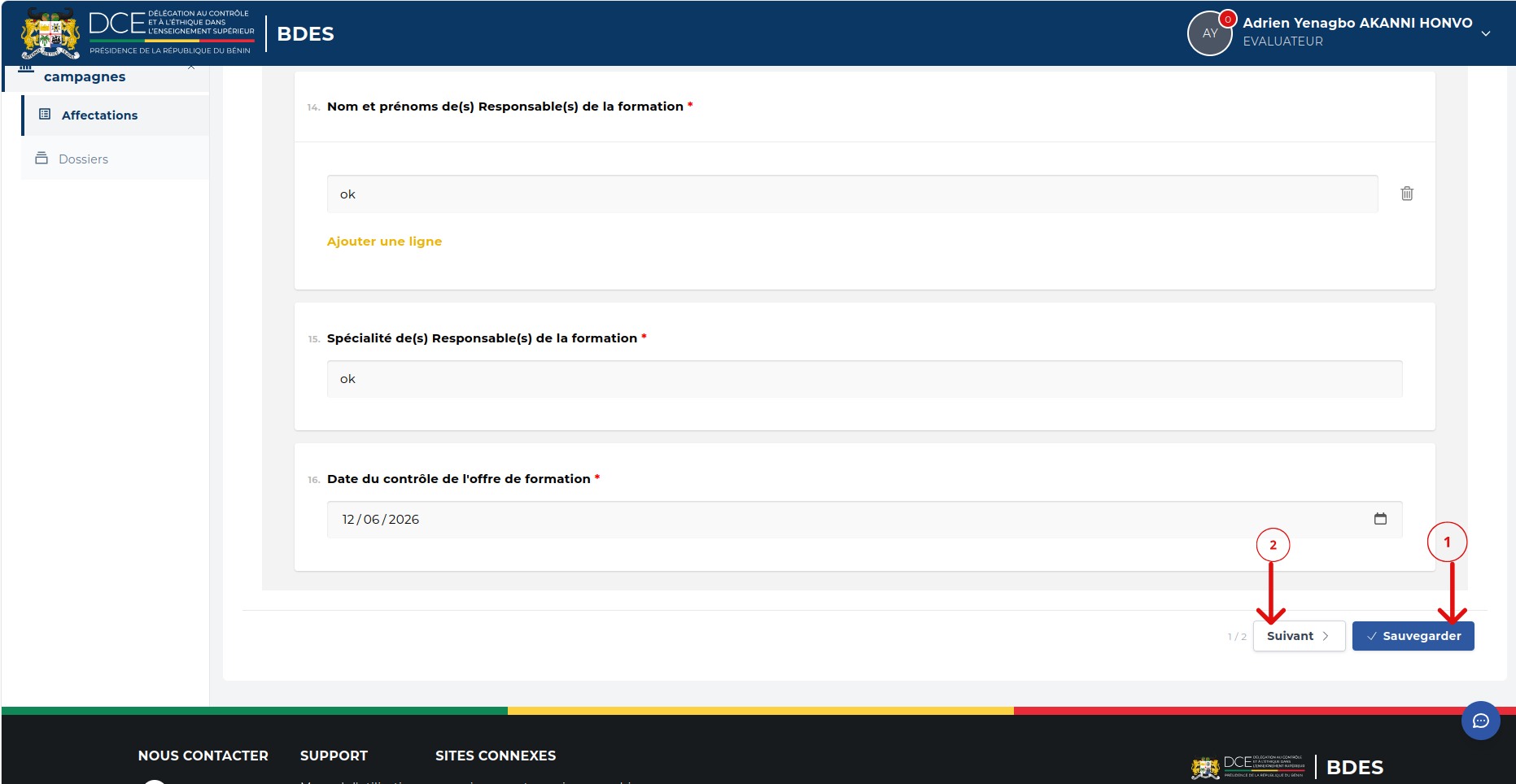Click the footer DCE BDES logo
This screenshot has height=784, width=1516.
click(1287, 767)
